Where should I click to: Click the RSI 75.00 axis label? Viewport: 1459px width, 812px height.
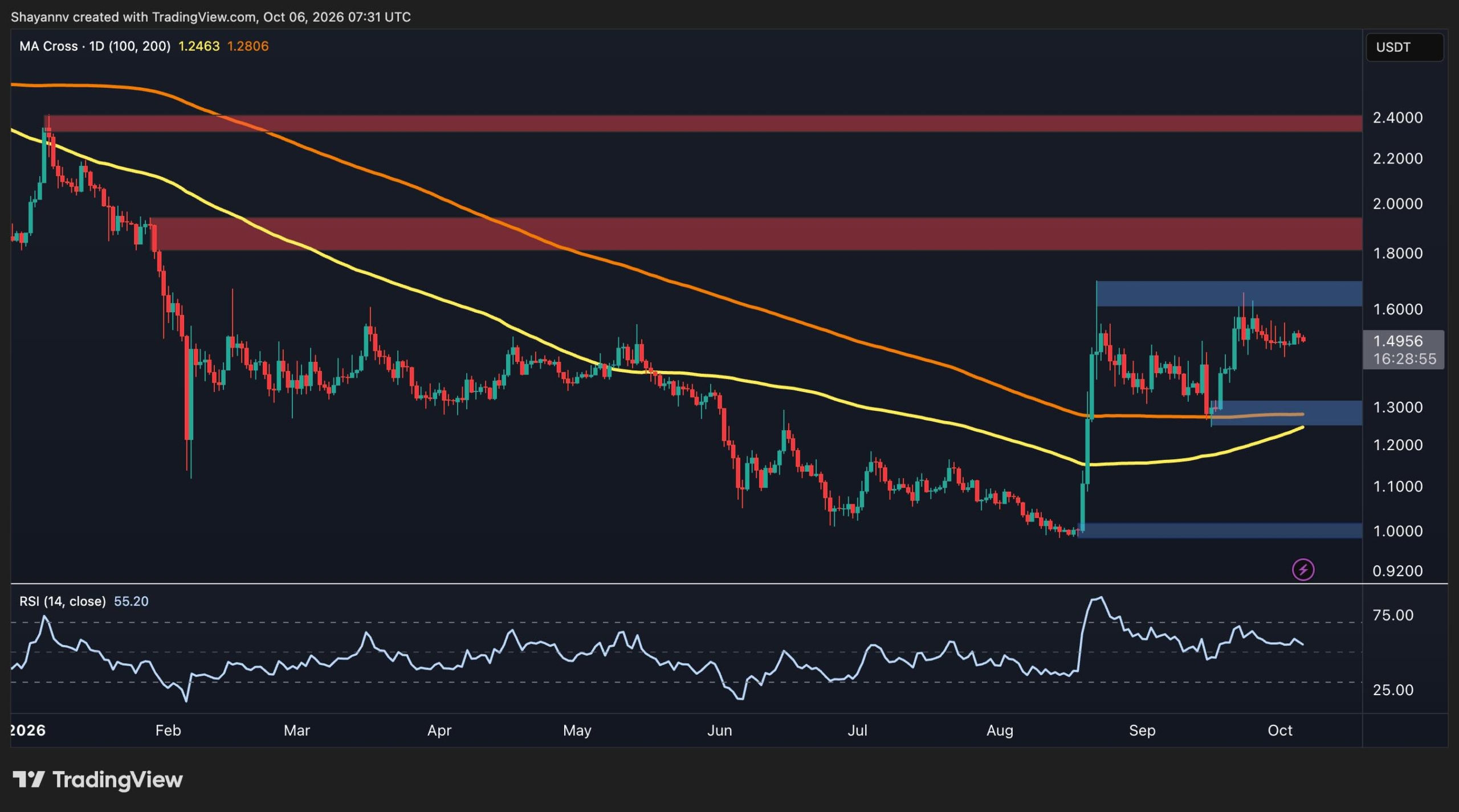[x=1393, y=615]
